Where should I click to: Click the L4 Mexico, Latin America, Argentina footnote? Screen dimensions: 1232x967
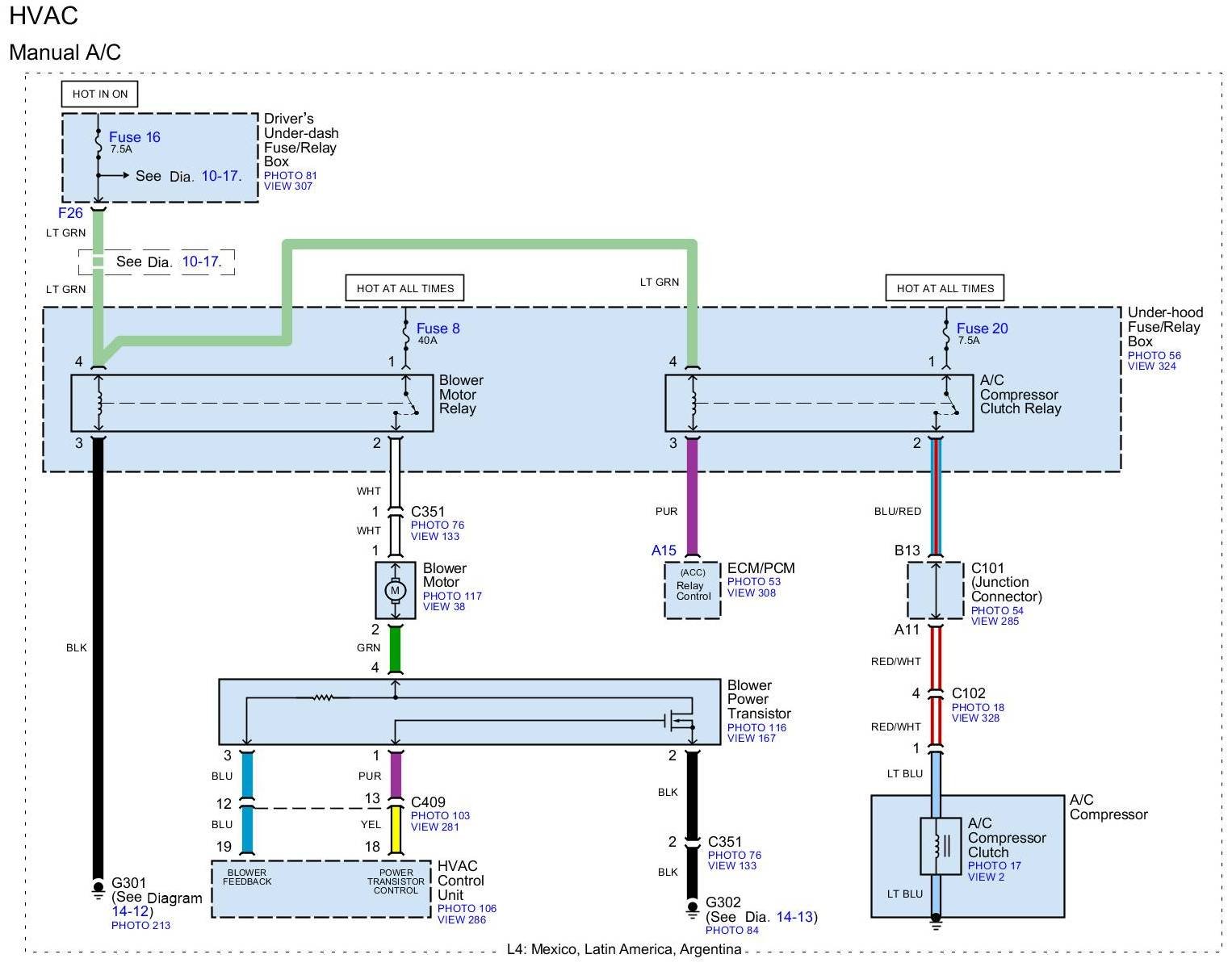click(624, 949)
